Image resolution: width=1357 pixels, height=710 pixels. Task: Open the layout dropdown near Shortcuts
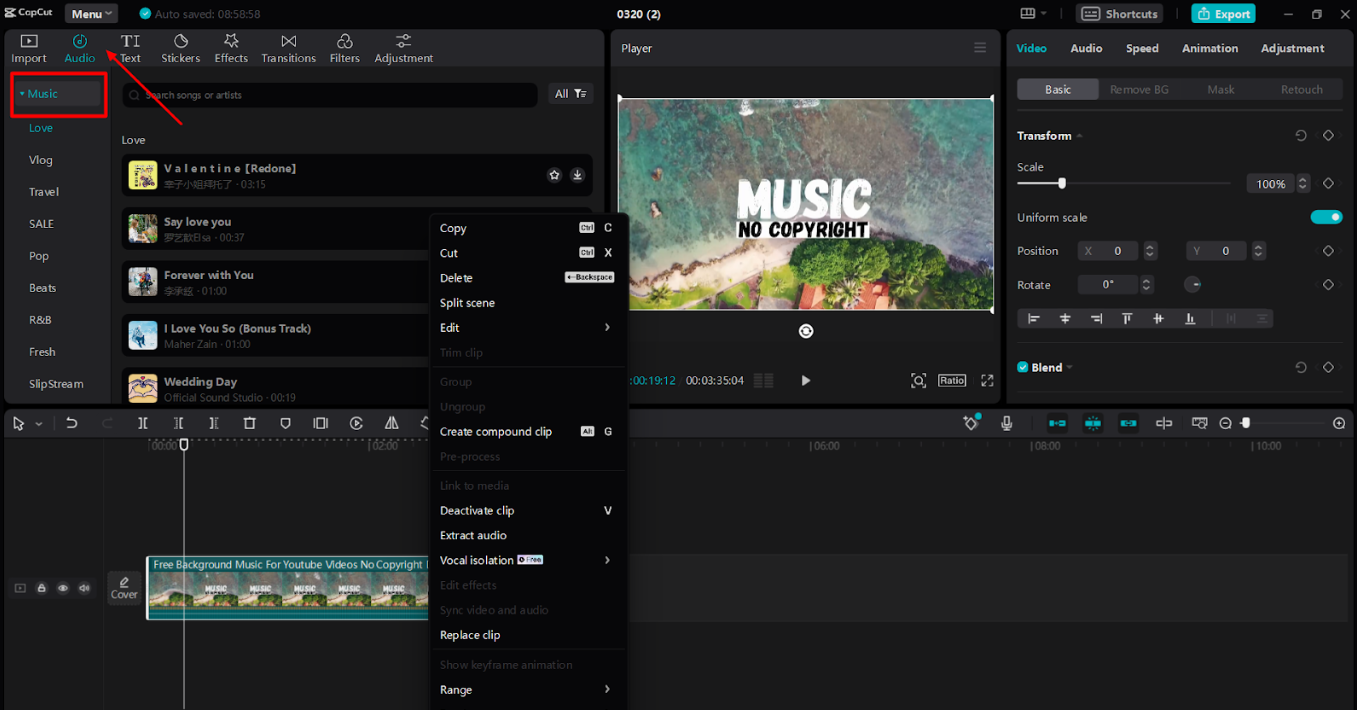click(1033, 14)
